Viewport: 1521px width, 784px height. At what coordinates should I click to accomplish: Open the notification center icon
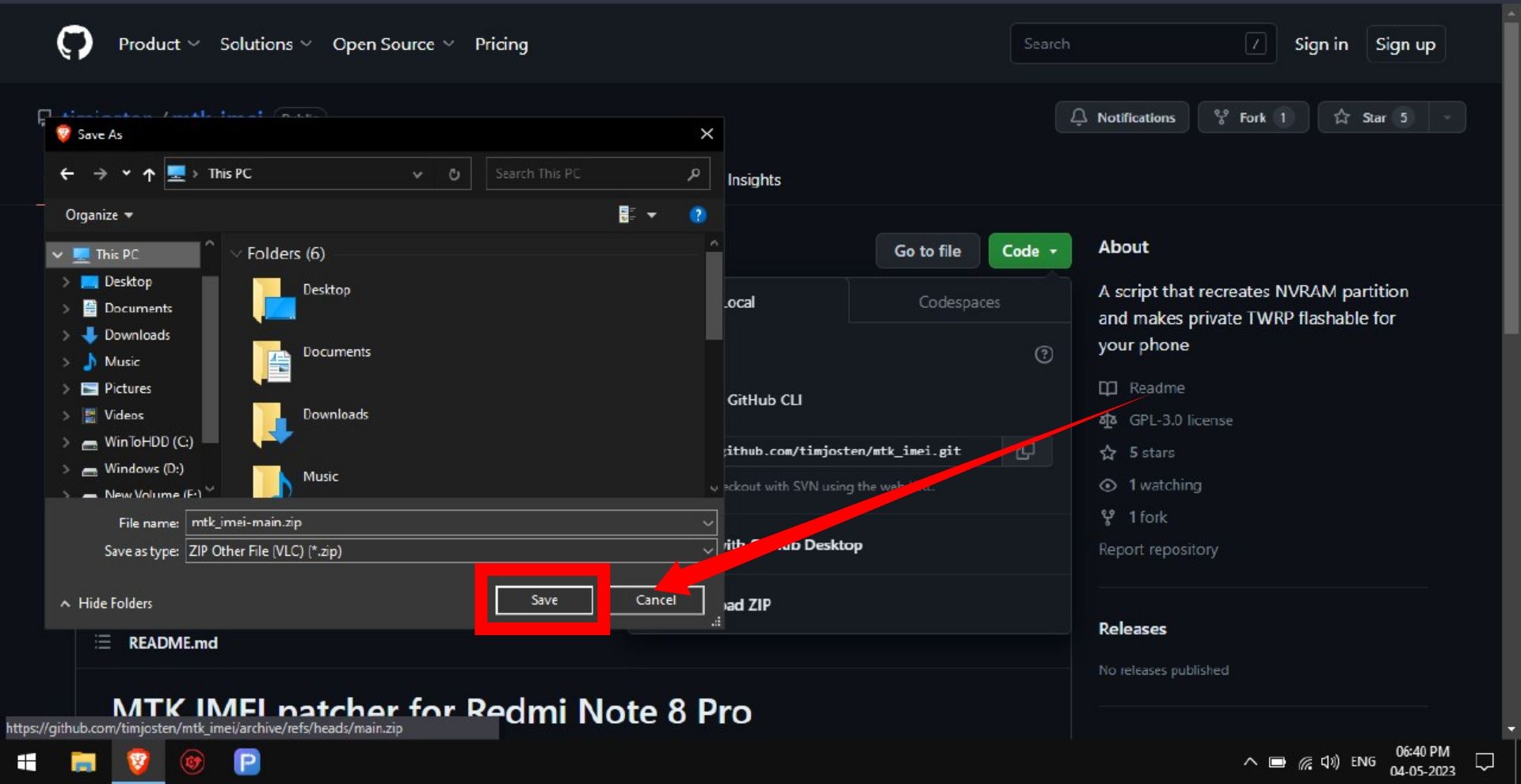[x=1485, y=762]
